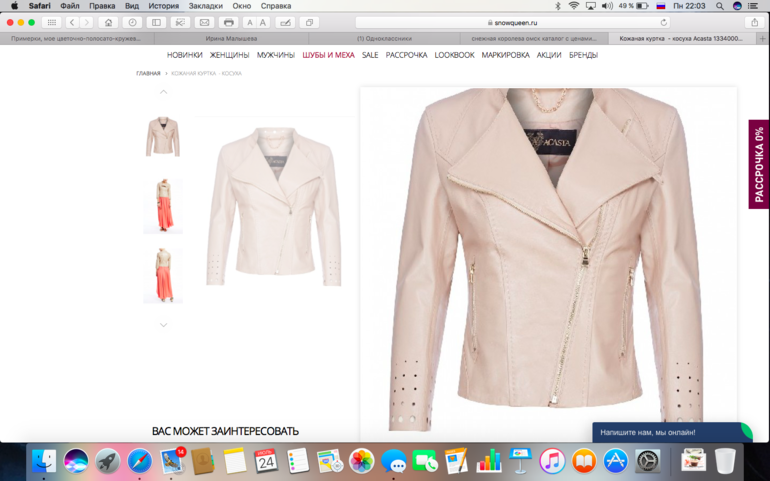Click the ГЛАВНАЯ breadcrumb link
Image resolution: width=770 pixels, height=481 pixels.
click(148, 73)
